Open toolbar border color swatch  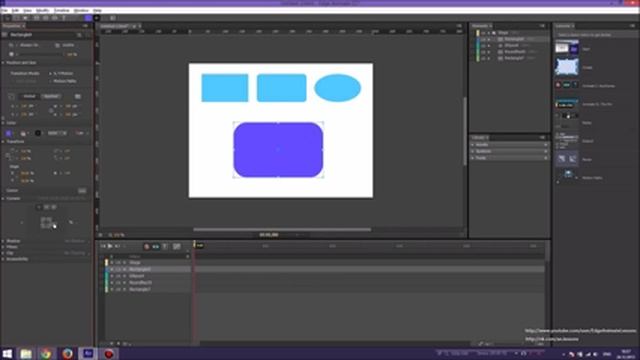click(x=97, y=18)
